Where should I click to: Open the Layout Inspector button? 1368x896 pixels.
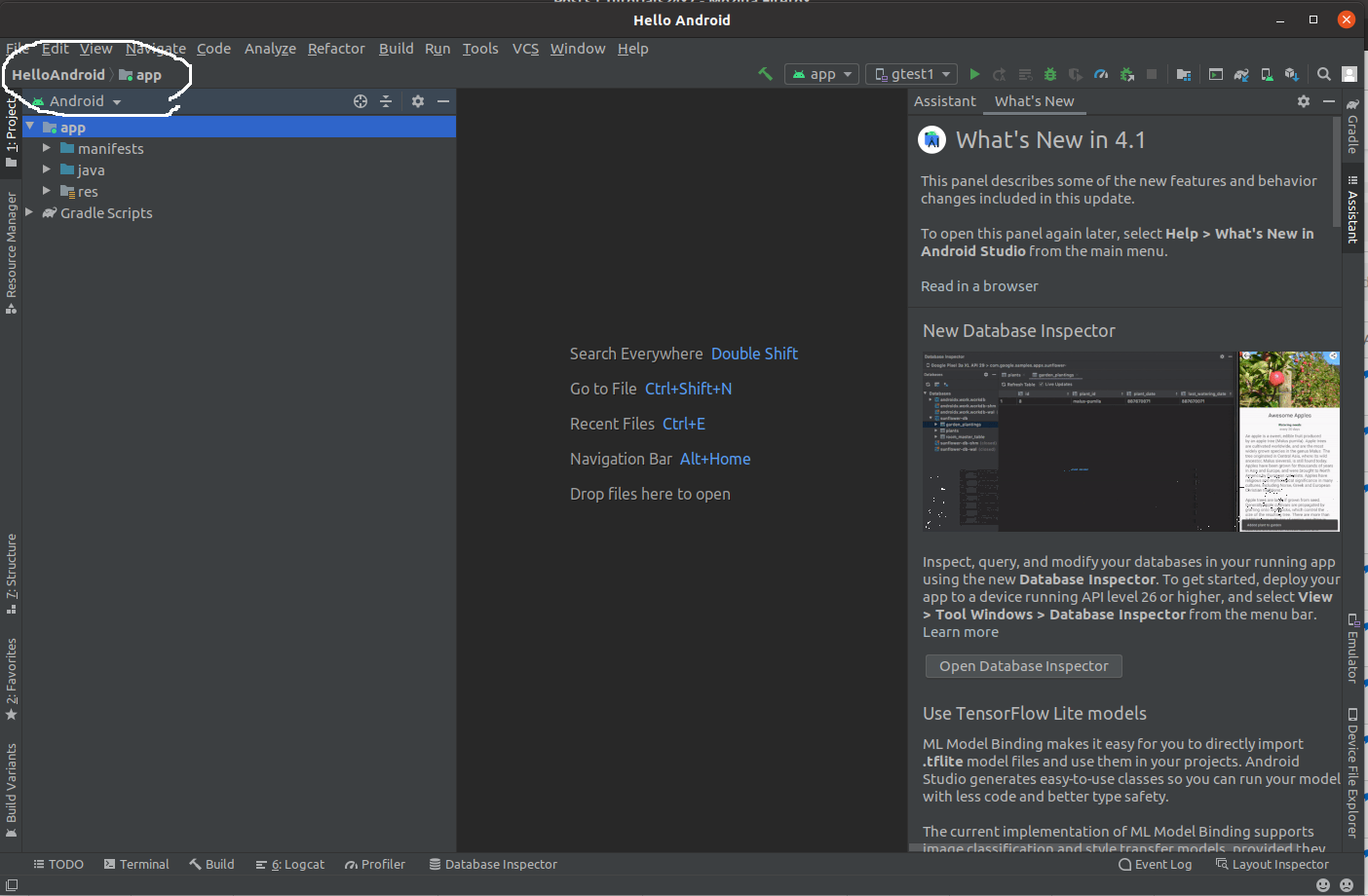(1272, 865)
